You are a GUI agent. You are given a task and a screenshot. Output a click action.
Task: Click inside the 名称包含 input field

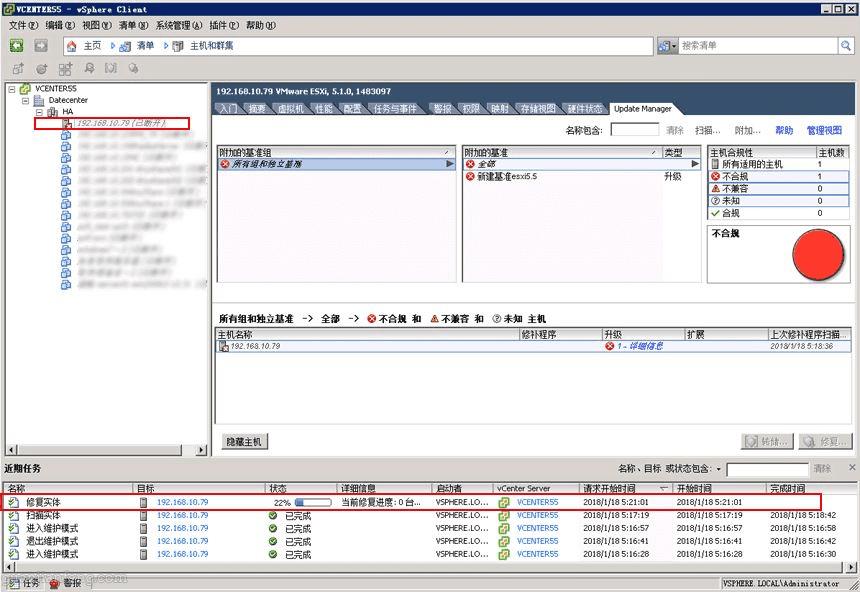635,129
